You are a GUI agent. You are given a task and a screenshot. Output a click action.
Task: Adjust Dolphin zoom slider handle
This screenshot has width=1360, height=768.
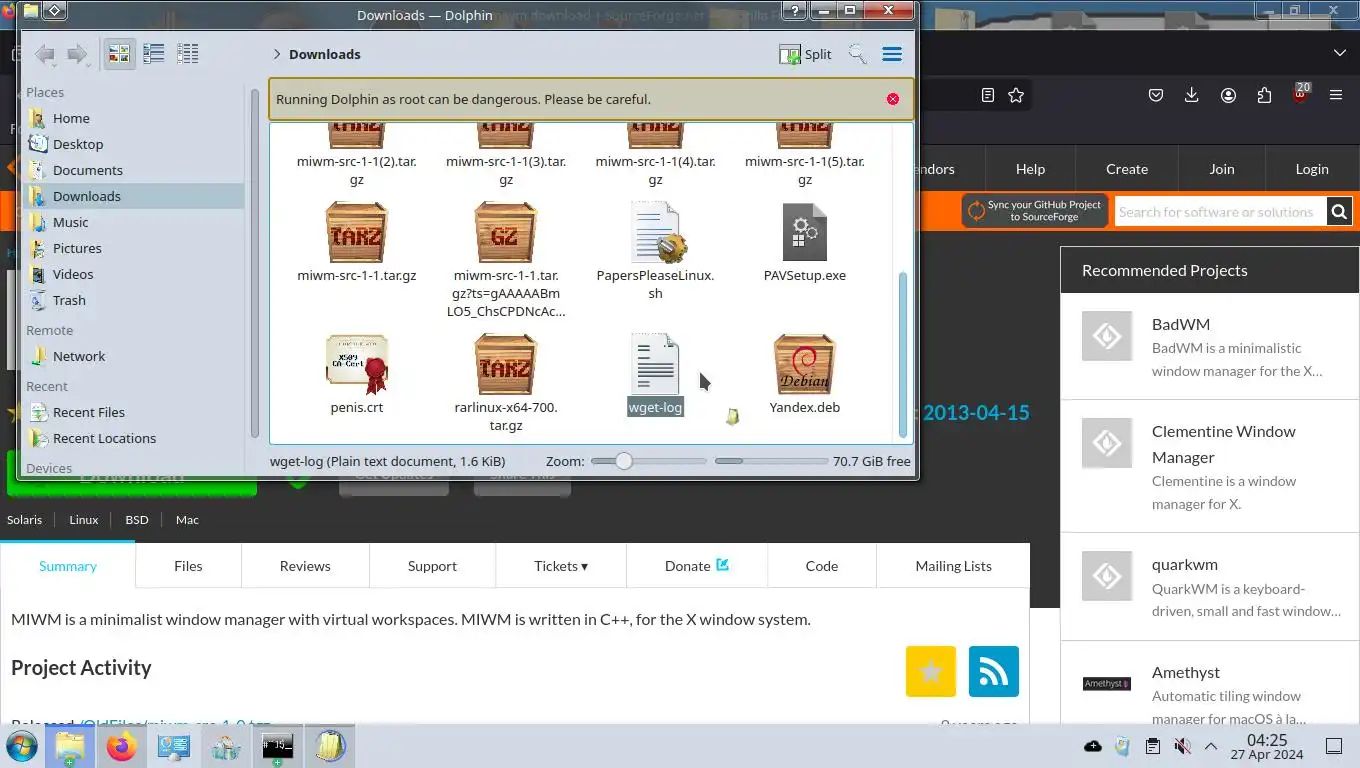[624, 461]
